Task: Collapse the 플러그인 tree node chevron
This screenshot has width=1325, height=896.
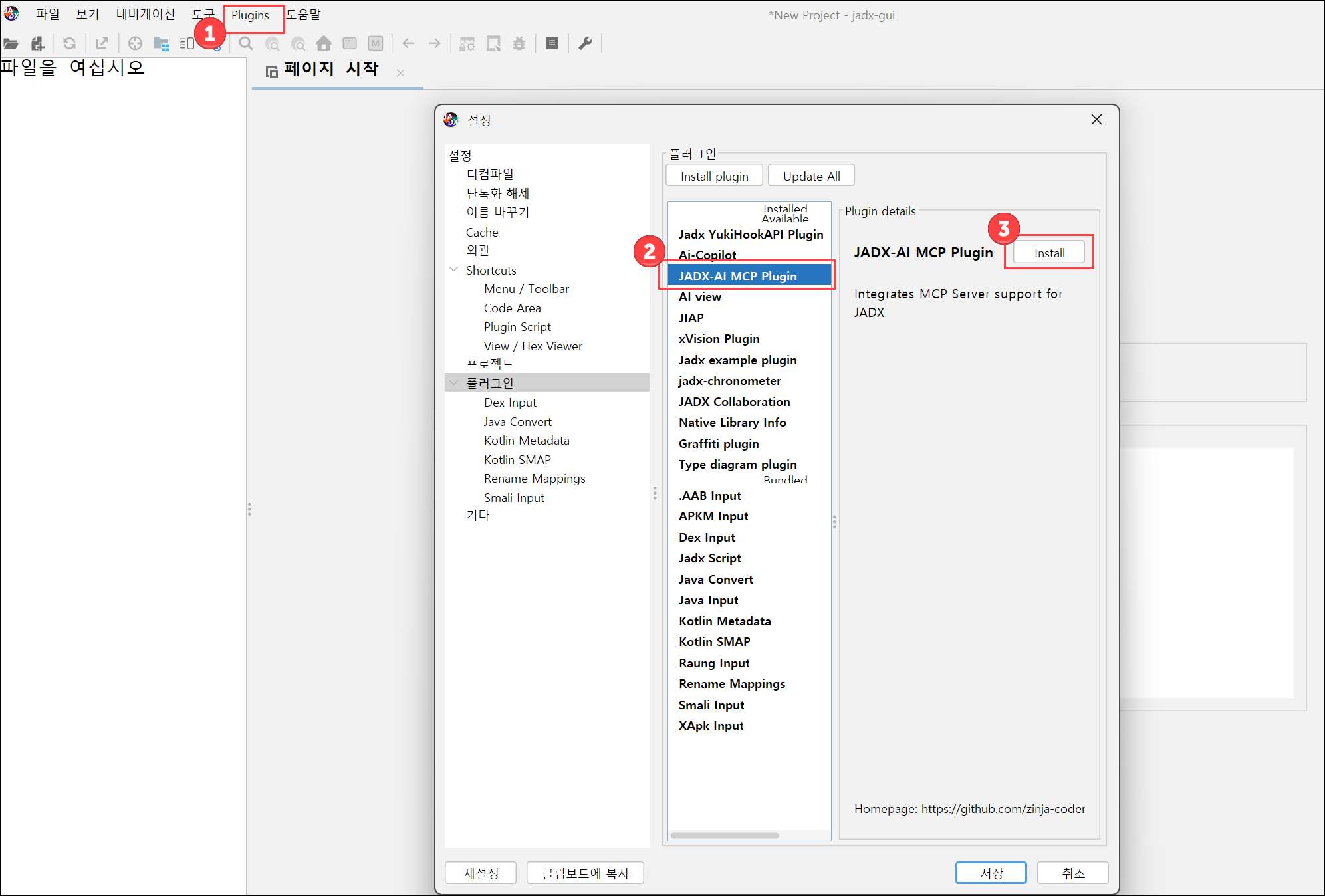Action: click(454, 383)
